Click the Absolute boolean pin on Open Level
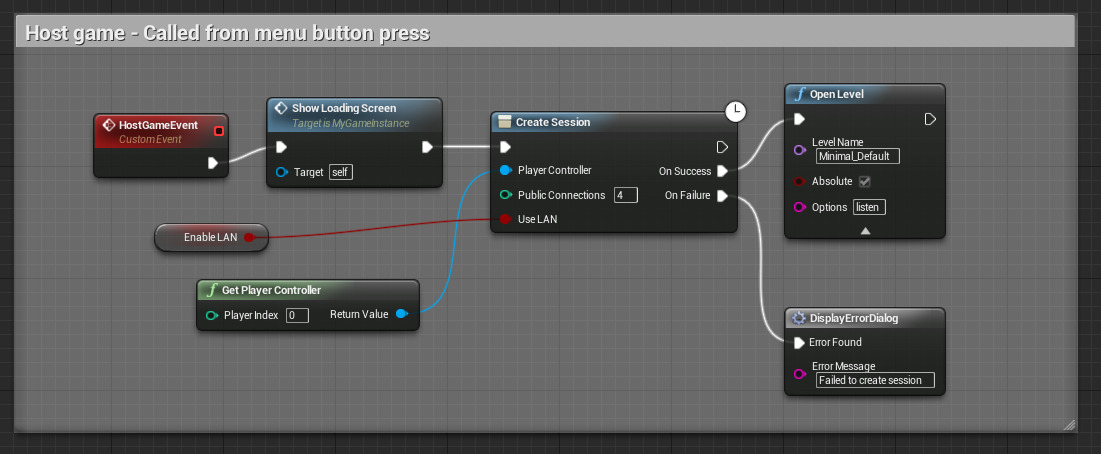The width and height of the screenshot is (1101, 454). click(799, 182)
